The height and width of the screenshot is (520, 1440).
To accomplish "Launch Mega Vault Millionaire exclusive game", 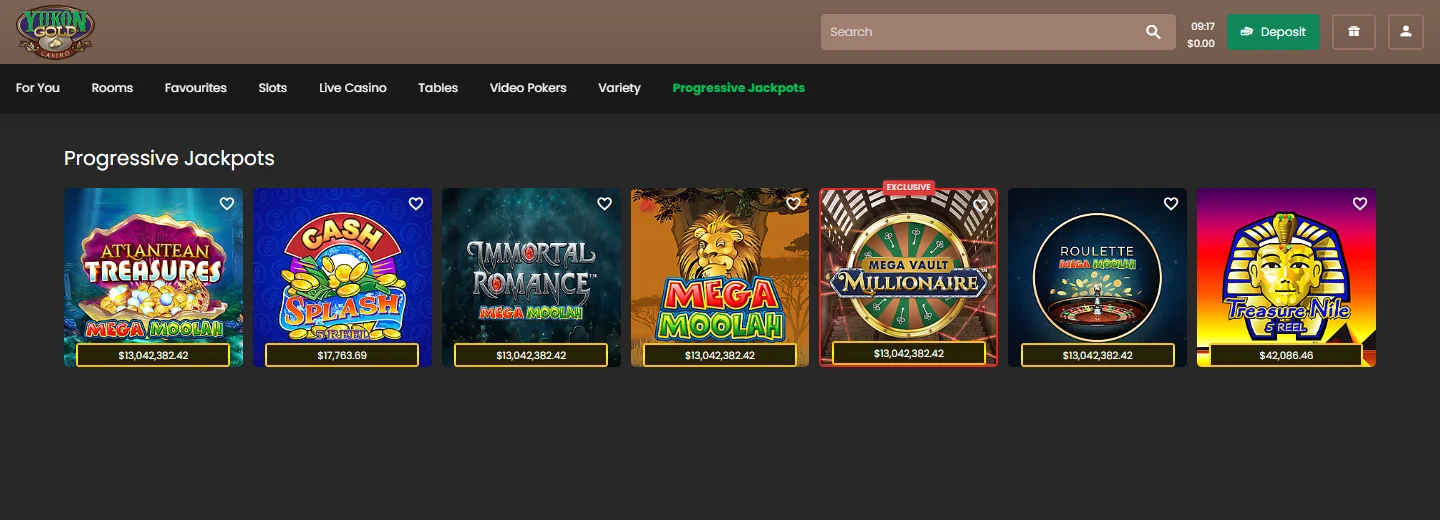I will coord(909,277).
